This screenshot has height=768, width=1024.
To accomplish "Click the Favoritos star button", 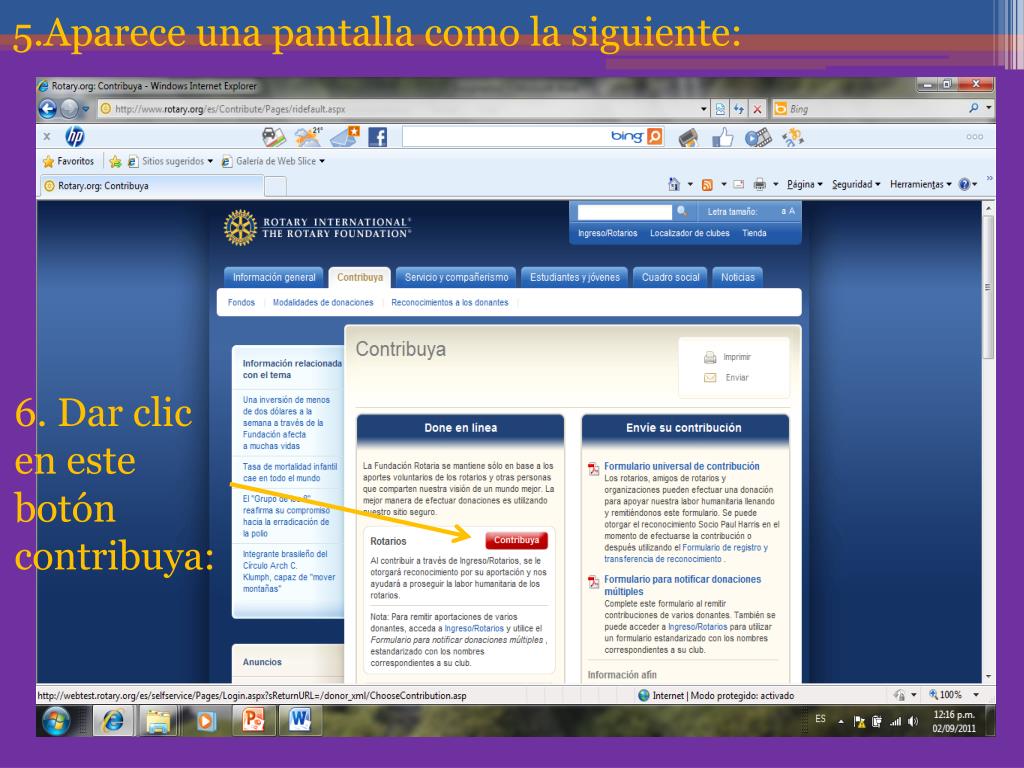I will (x=69, y=161).
